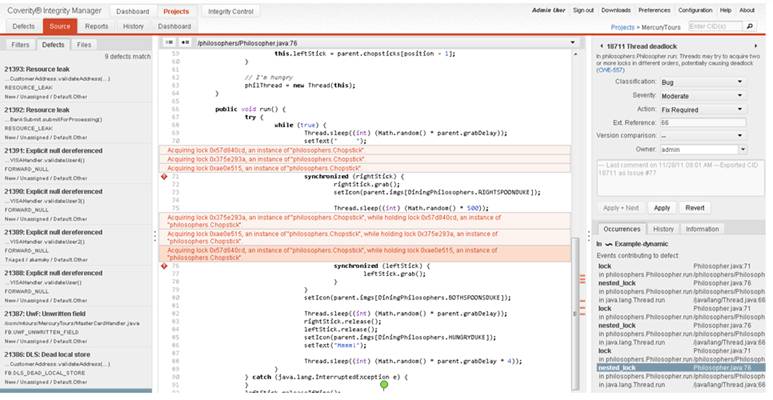Click the second event navigation icon above the code
Screen dimensions: 773x400
(x=184, y=44)
